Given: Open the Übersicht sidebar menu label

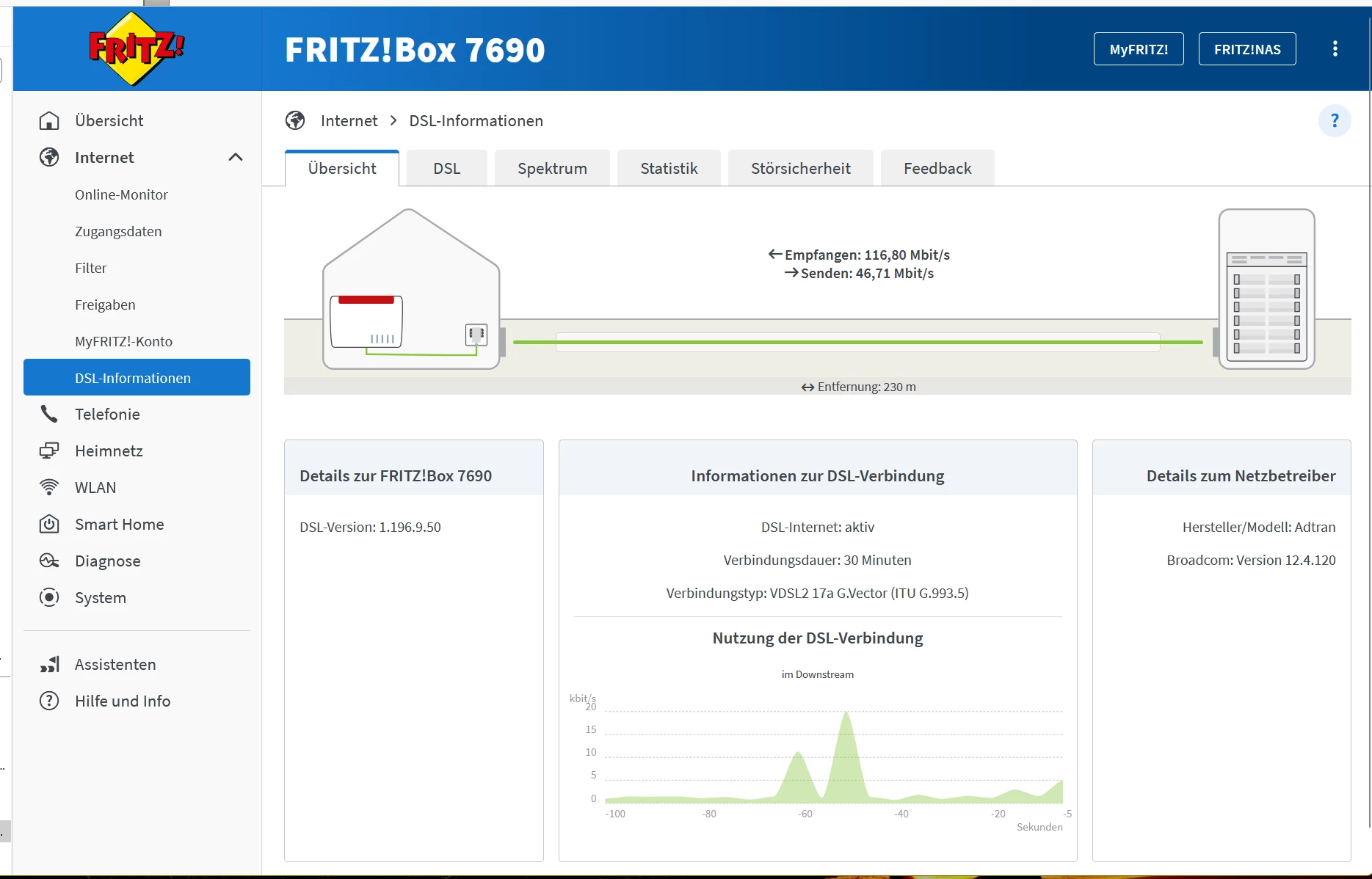Looking at the screenshot, I should (x=109, y=120).
